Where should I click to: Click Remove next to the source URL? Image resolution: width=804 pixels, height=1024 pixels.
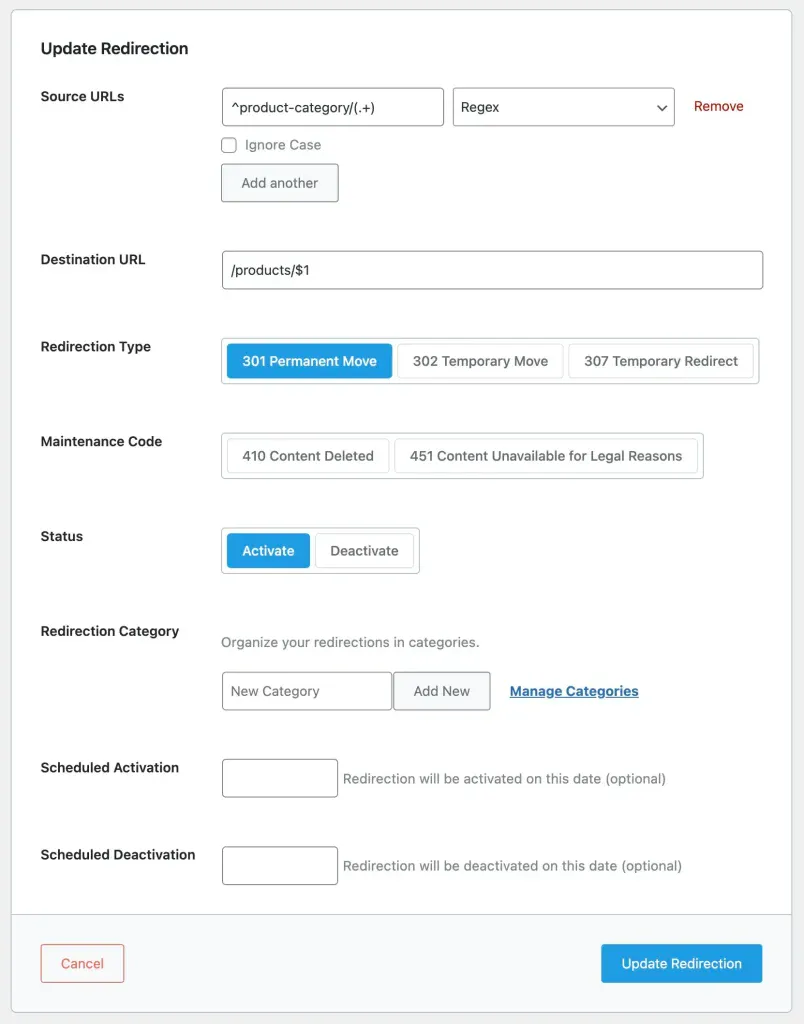click(x=718, y=106)
